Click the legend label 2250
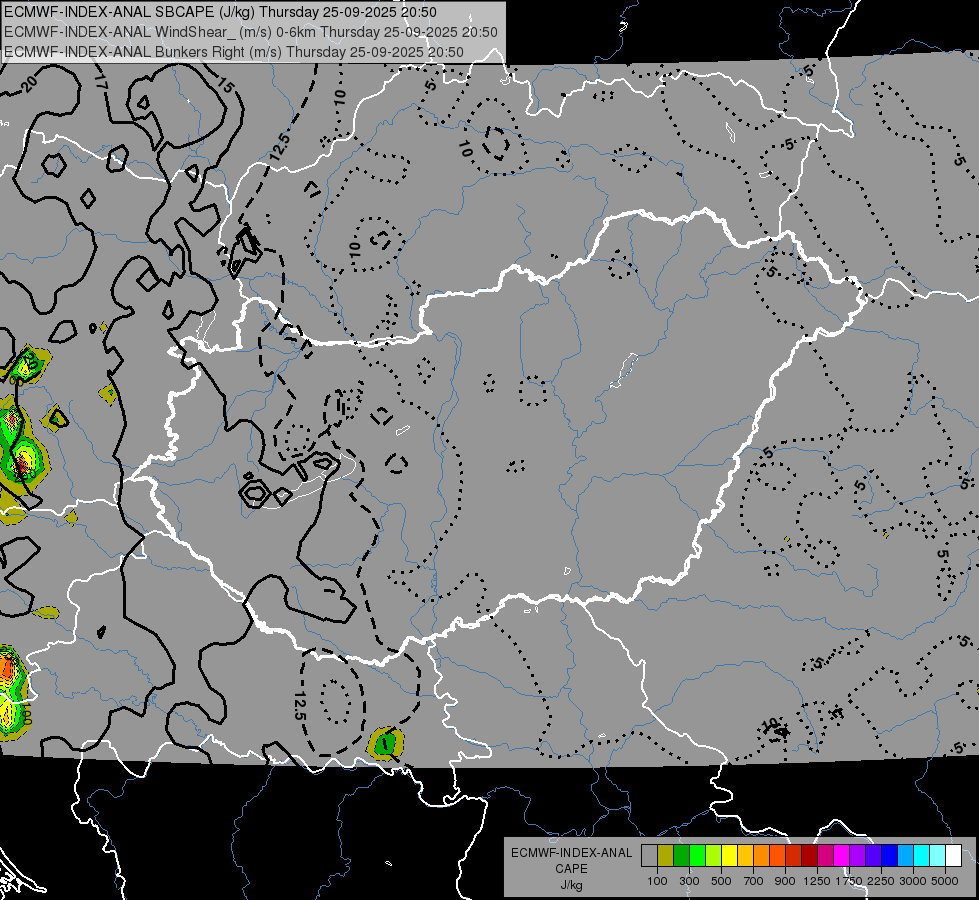Viewport: 979px width, 900px height. [x=881, y=881]
